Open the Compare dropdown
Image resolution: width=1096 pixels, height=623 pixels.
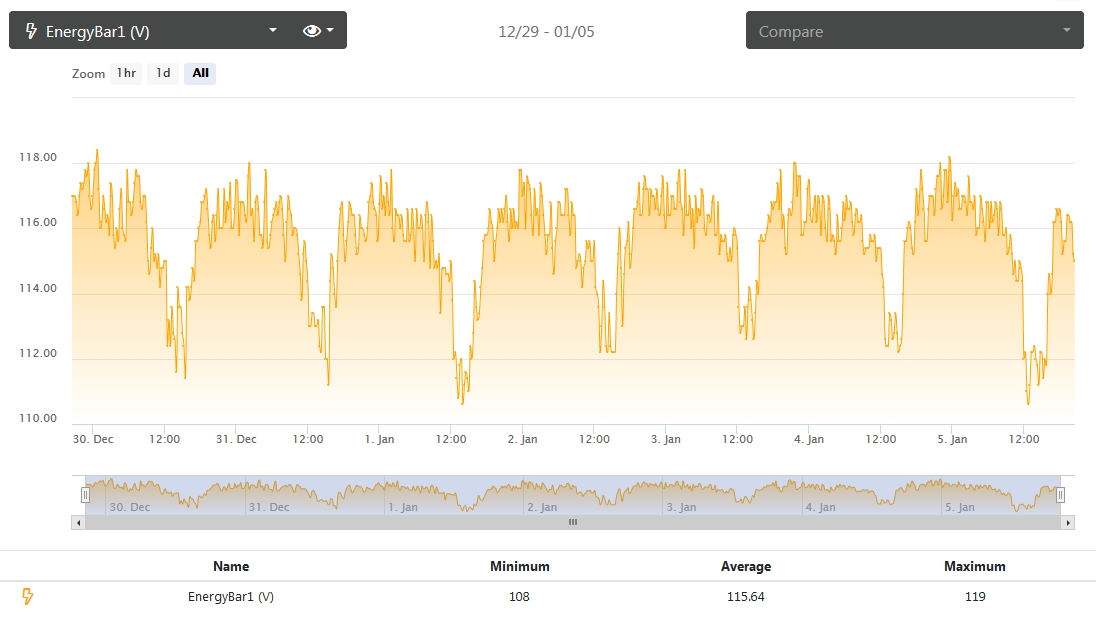914,30
